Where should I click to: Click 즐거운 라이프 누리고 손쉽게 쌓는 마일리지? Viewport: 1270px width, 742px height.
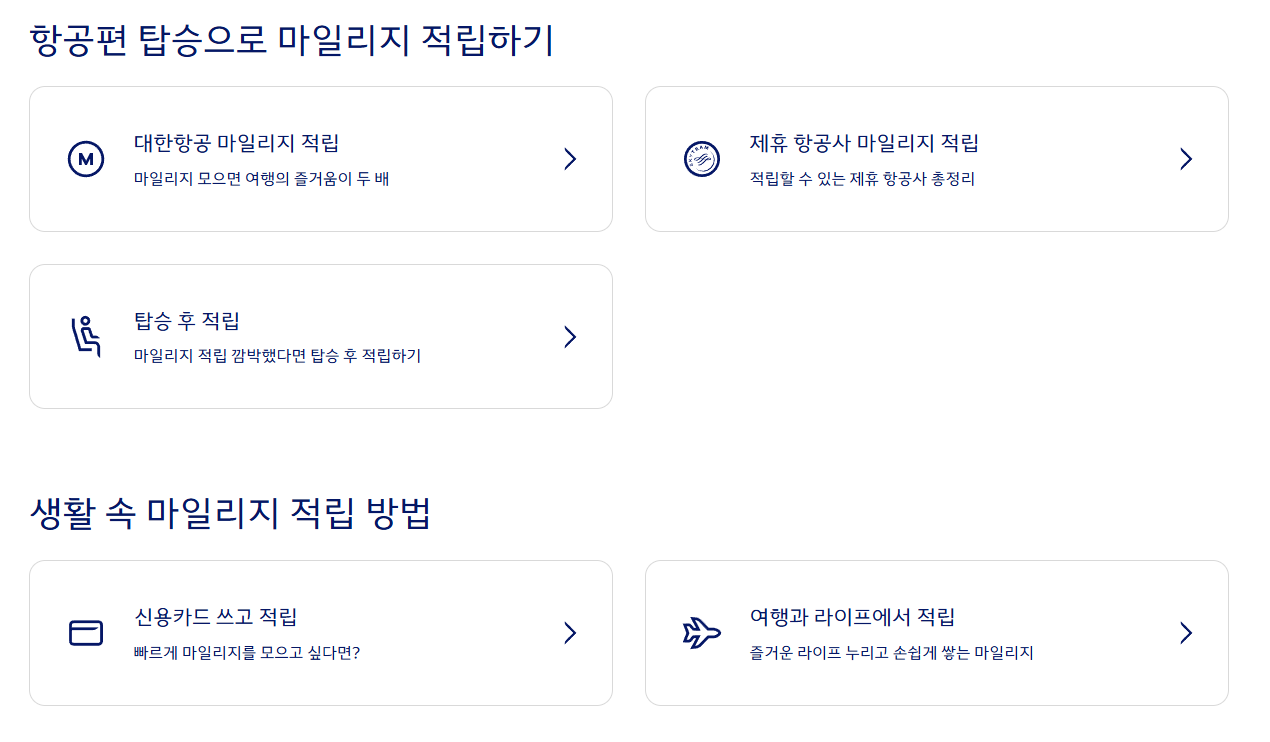pos(891,654)
